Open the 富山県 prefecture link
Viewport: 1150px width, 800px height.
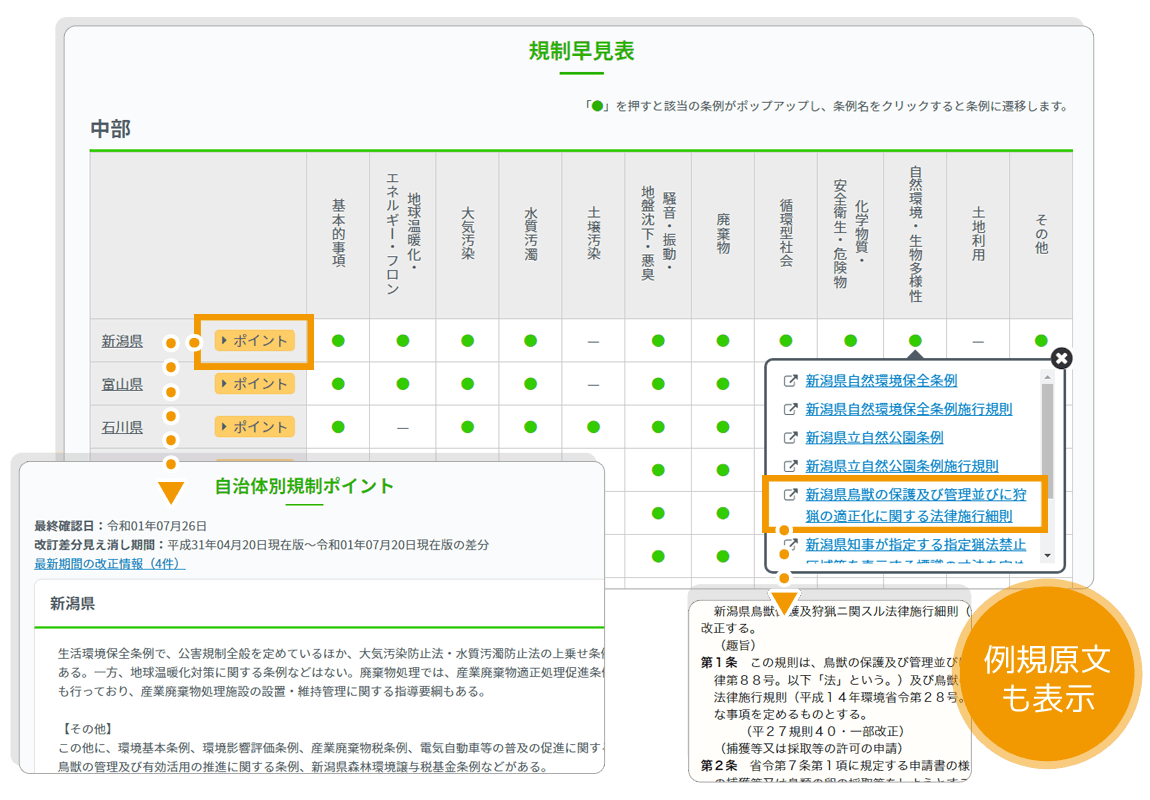(122, 384)
